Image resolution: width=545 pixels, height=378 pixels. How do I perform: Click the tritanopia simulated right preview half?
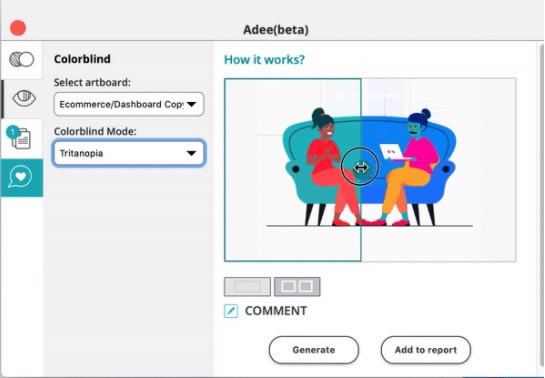click(439, 170)
